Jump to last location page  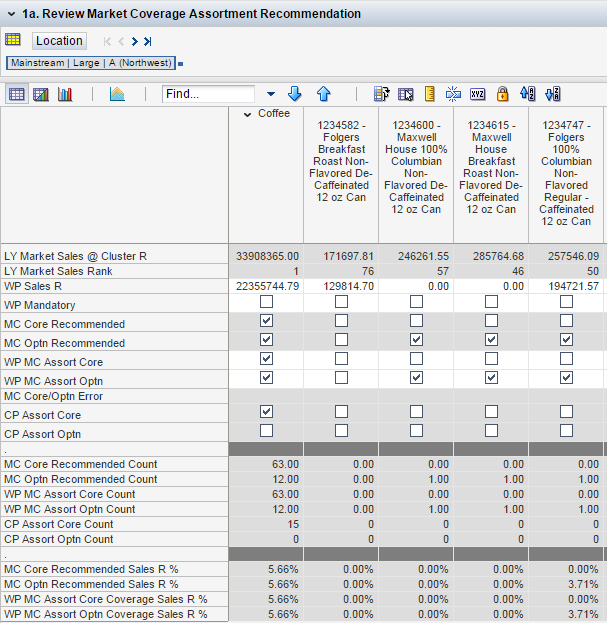tap(148, 41)
